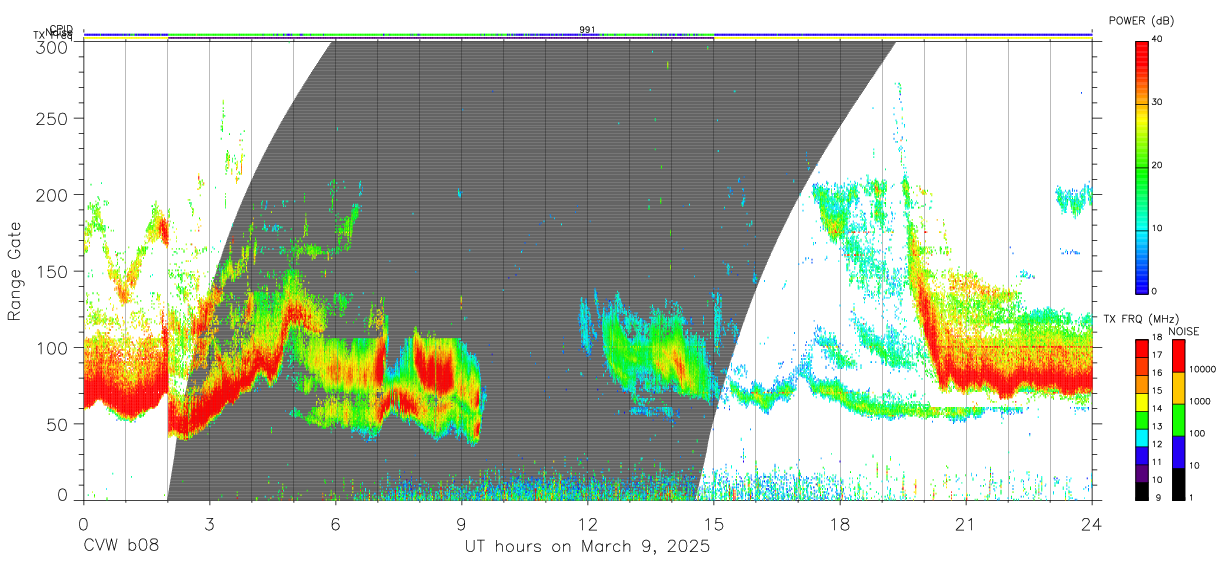The width and height of the screenshot is (1228, 567).
Task: Select the red NOISE swatch above 10000
Action: click(1178, 356)
